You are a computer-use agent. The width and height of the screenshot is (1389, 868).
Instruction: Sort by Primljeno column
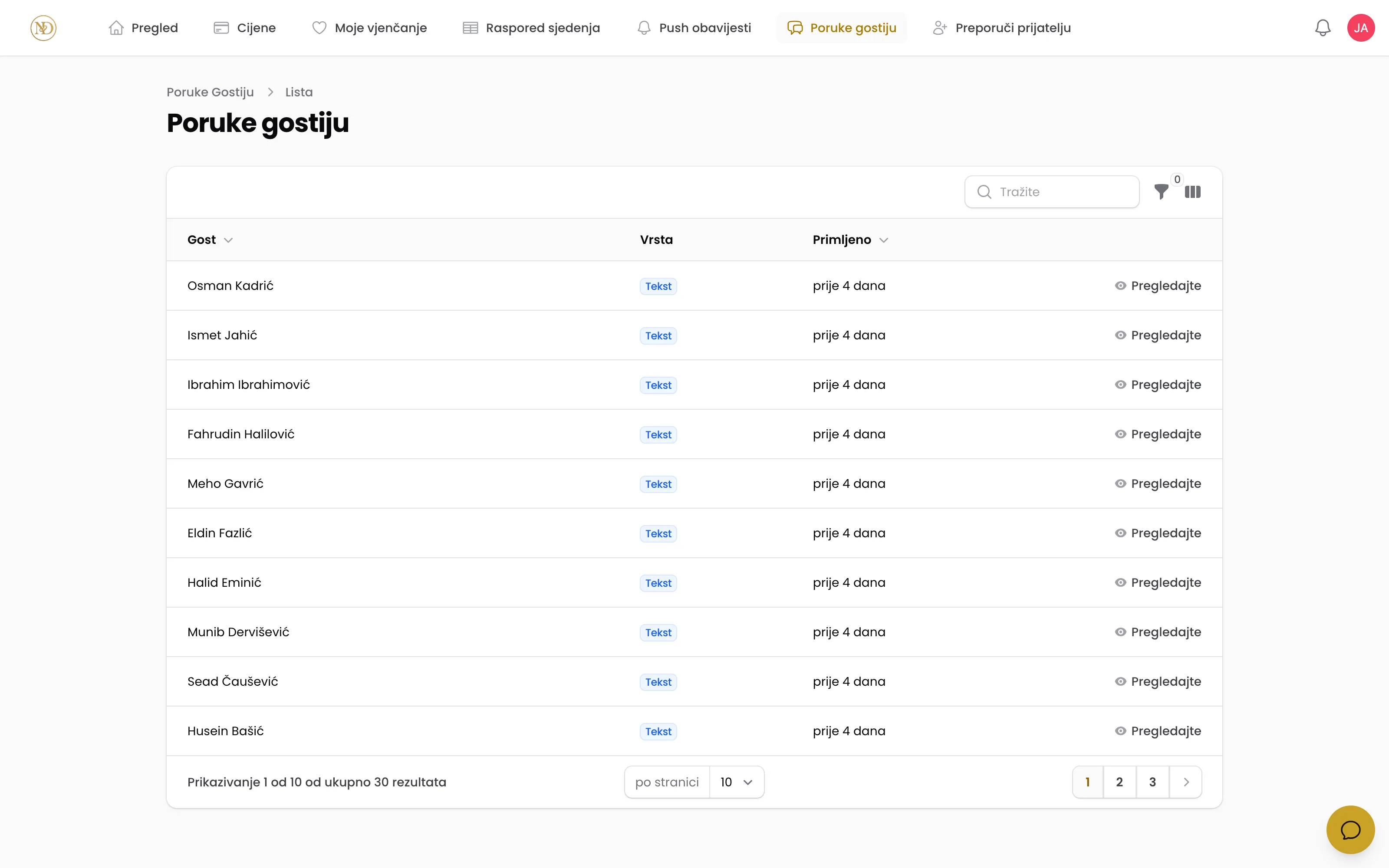pos(850,240)
